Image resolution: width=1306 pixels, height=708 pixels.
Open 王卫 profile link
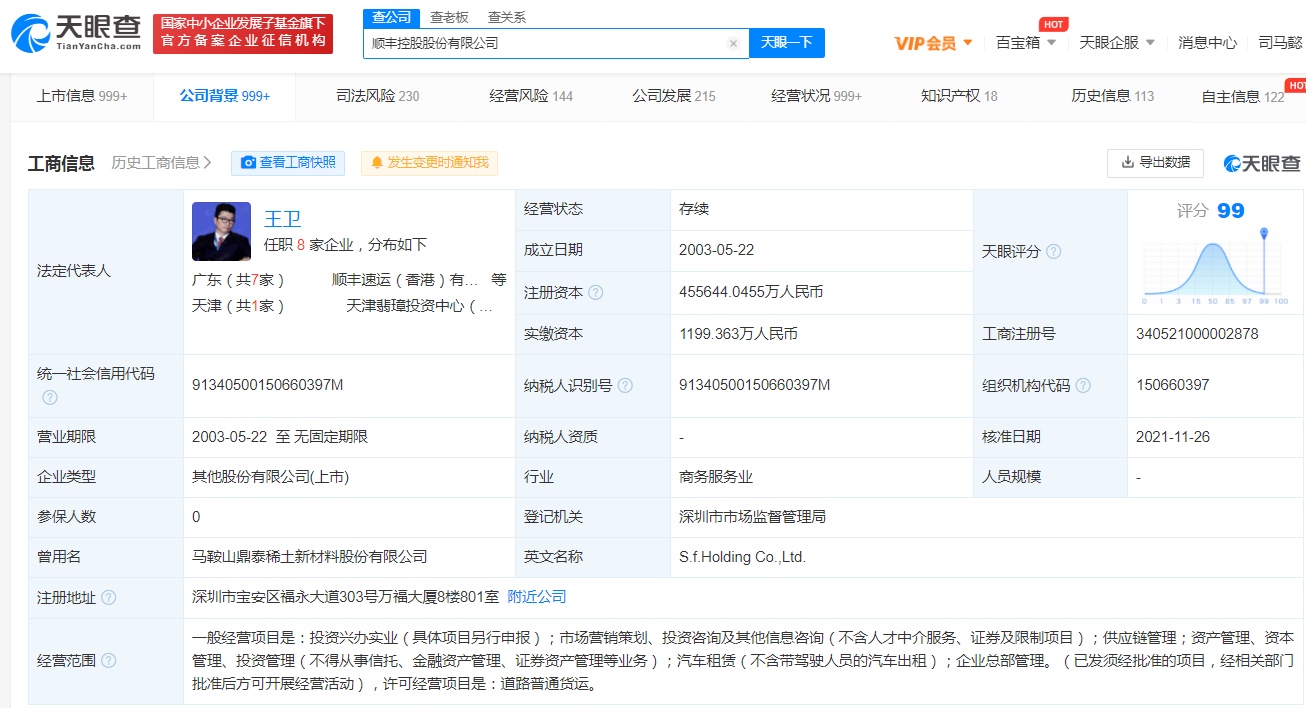click(282, 218)
